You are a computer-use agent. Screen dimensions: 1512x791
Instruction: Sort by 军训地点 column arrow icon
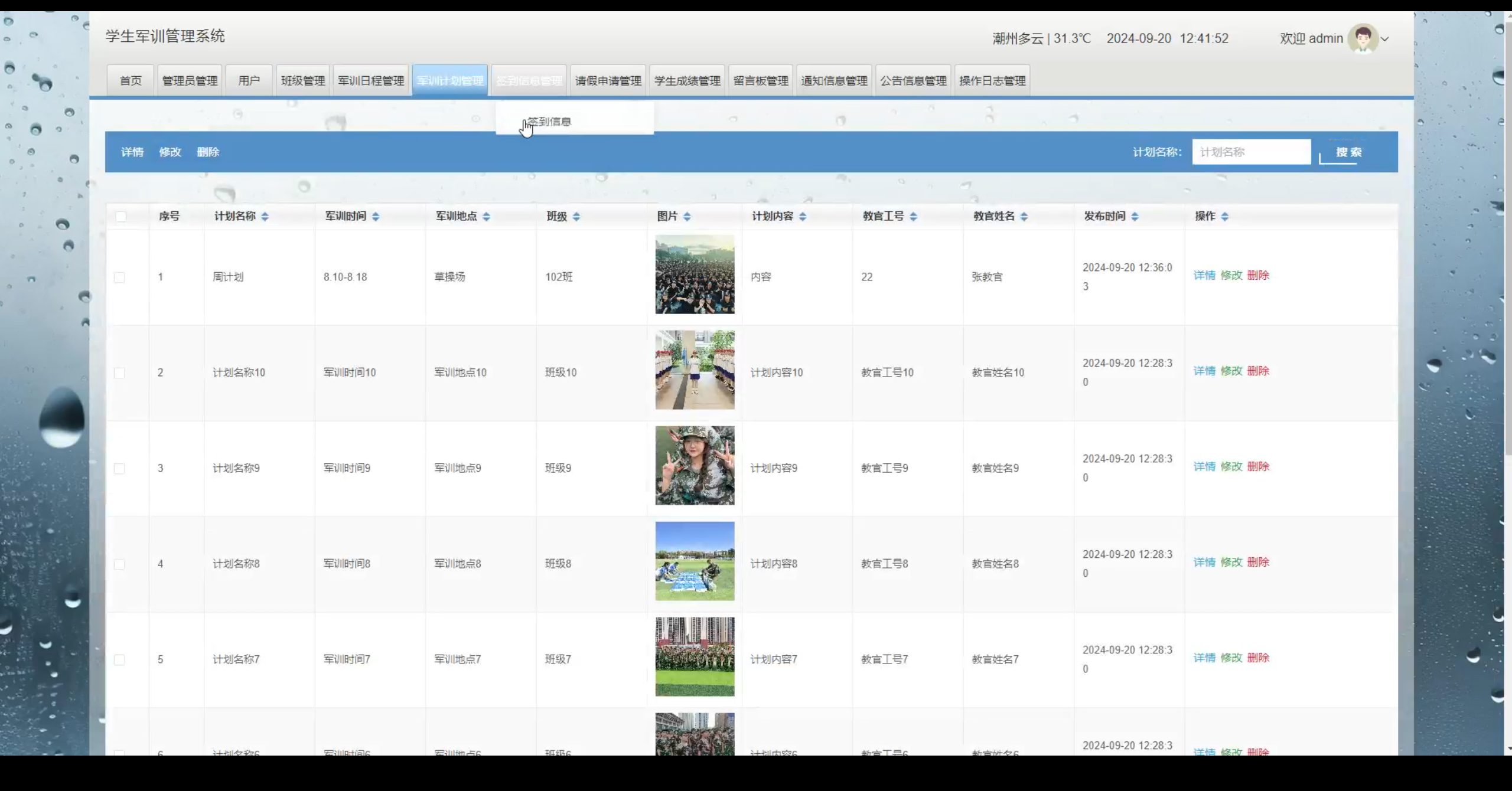point(486,217)
